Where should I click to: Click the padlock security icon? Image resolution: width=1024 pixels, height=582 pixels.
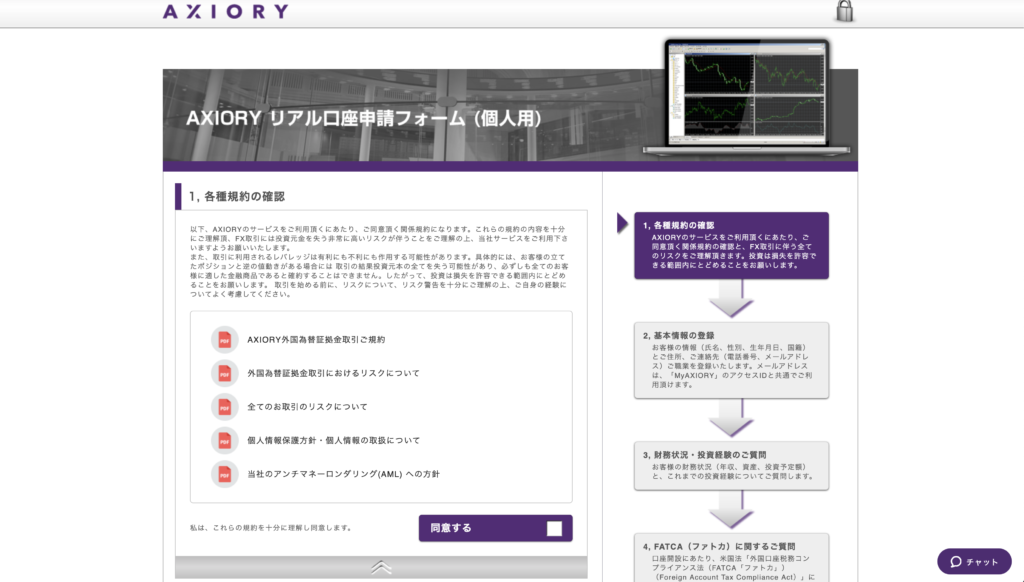pos(845,11)
